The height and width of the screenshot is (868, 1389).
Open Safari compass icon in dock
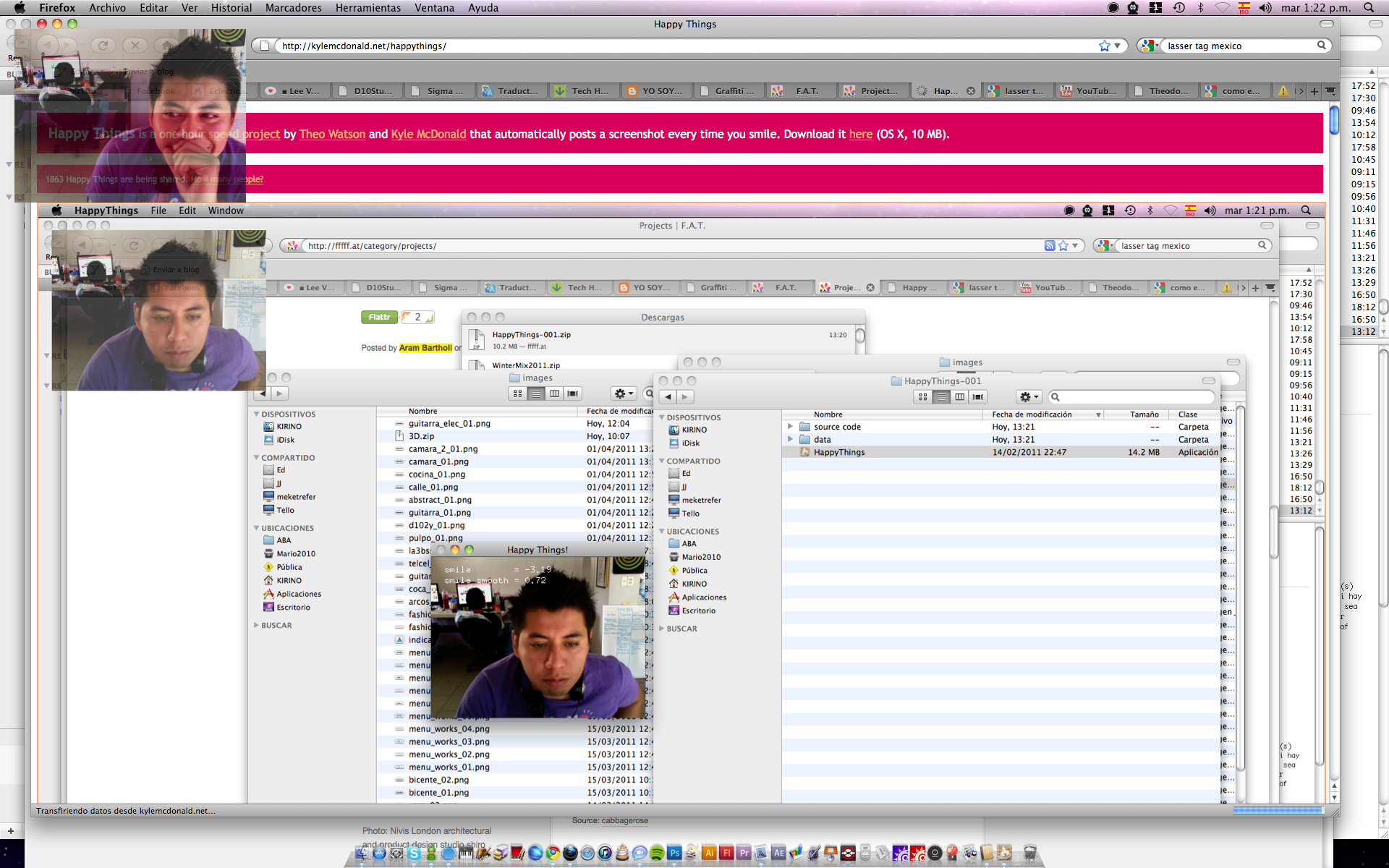tap(587, 854)
